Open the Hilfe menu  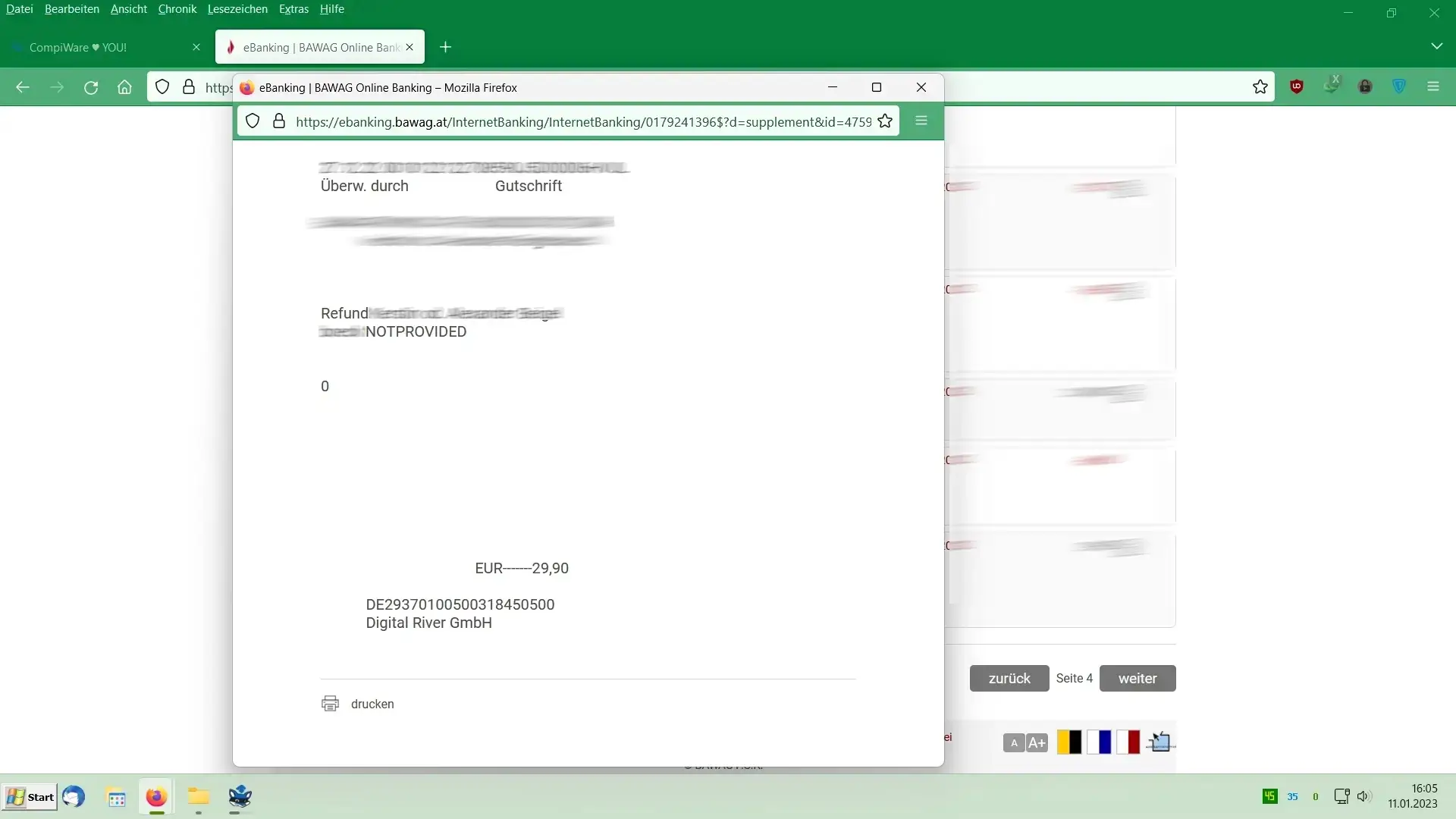pyautogui.click(x=332, y=9)
